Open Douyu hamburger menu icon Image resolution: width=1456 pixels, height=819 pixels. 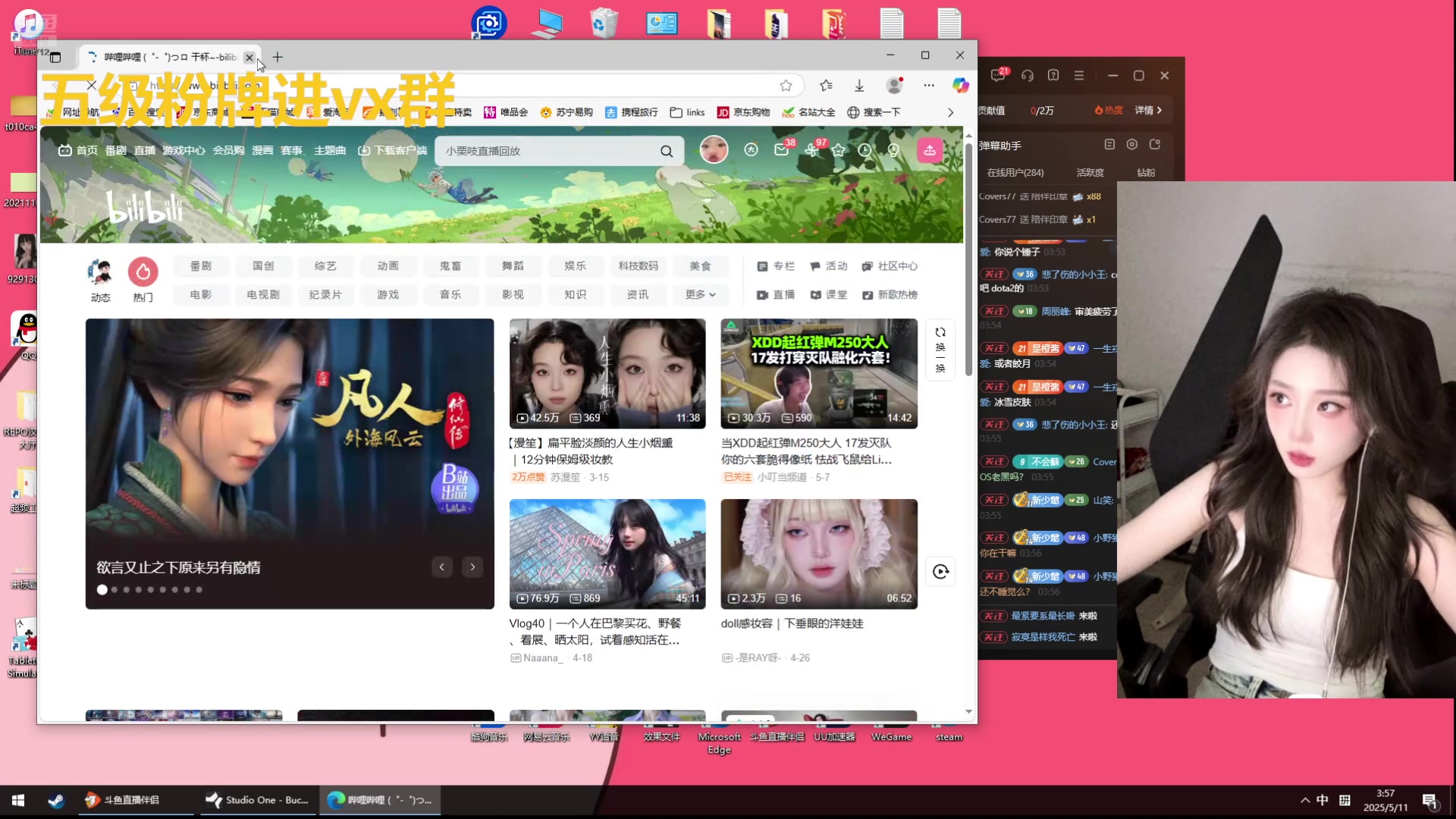(1079, 75)
